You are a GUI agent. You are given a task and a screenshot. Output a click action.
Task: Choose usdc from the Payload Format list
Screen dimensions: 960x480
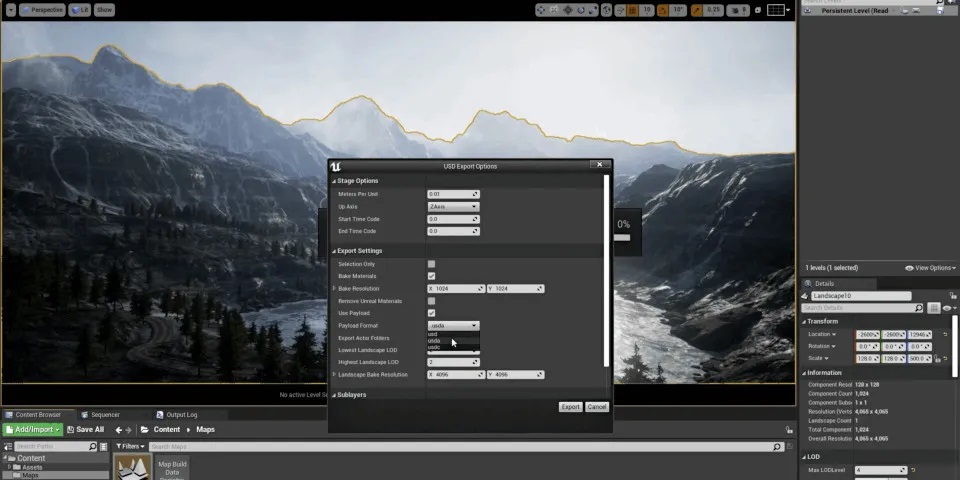pyautogui.click(x=434, y=347)
